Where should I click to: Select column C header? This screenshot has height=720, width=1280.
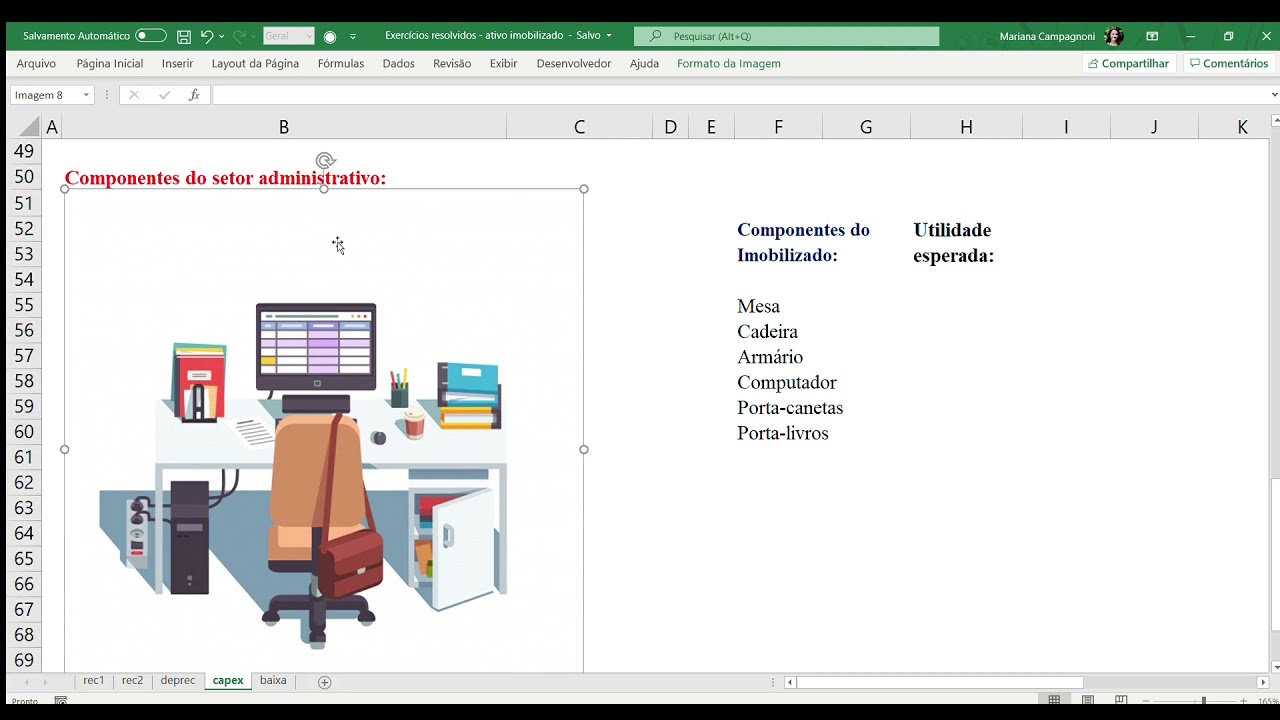coord(579,127)
